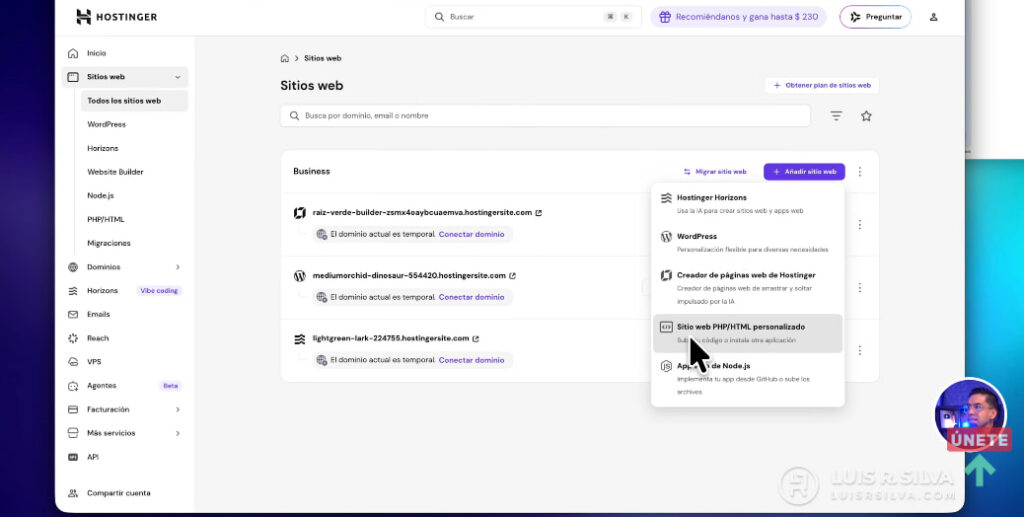The image size is (1024, 517).
Task: Choose Creador de páginas web de Hostinger
Action: (748, 288)
